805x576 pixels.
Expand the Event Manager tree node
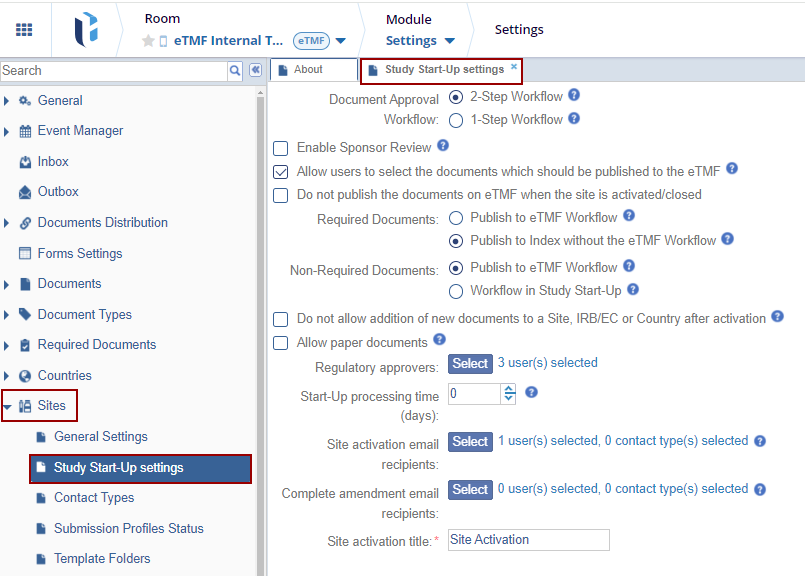[x=7, y=131]
